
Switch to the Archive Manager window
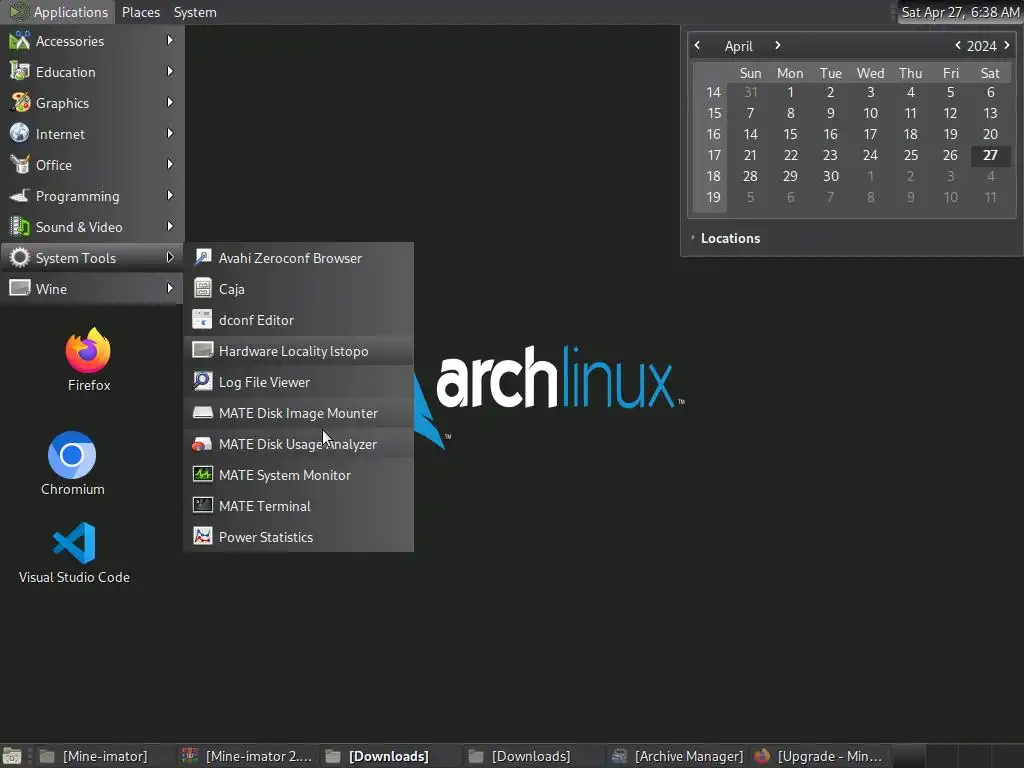(677, 756)
